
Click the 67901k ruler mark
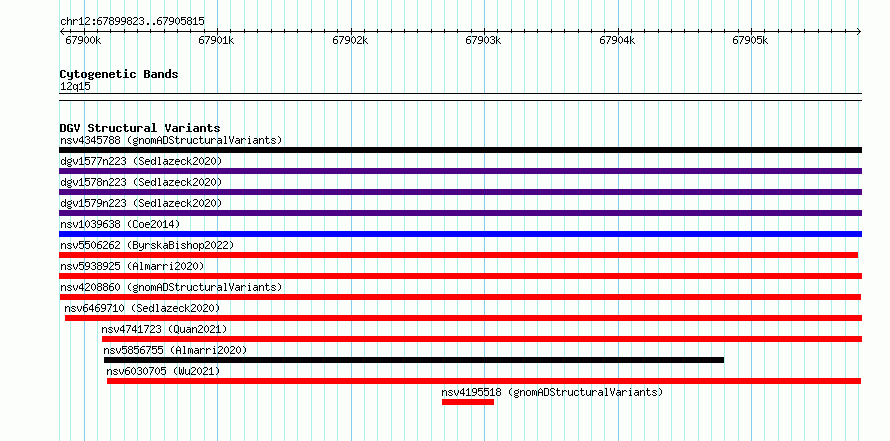coord(216,40)
